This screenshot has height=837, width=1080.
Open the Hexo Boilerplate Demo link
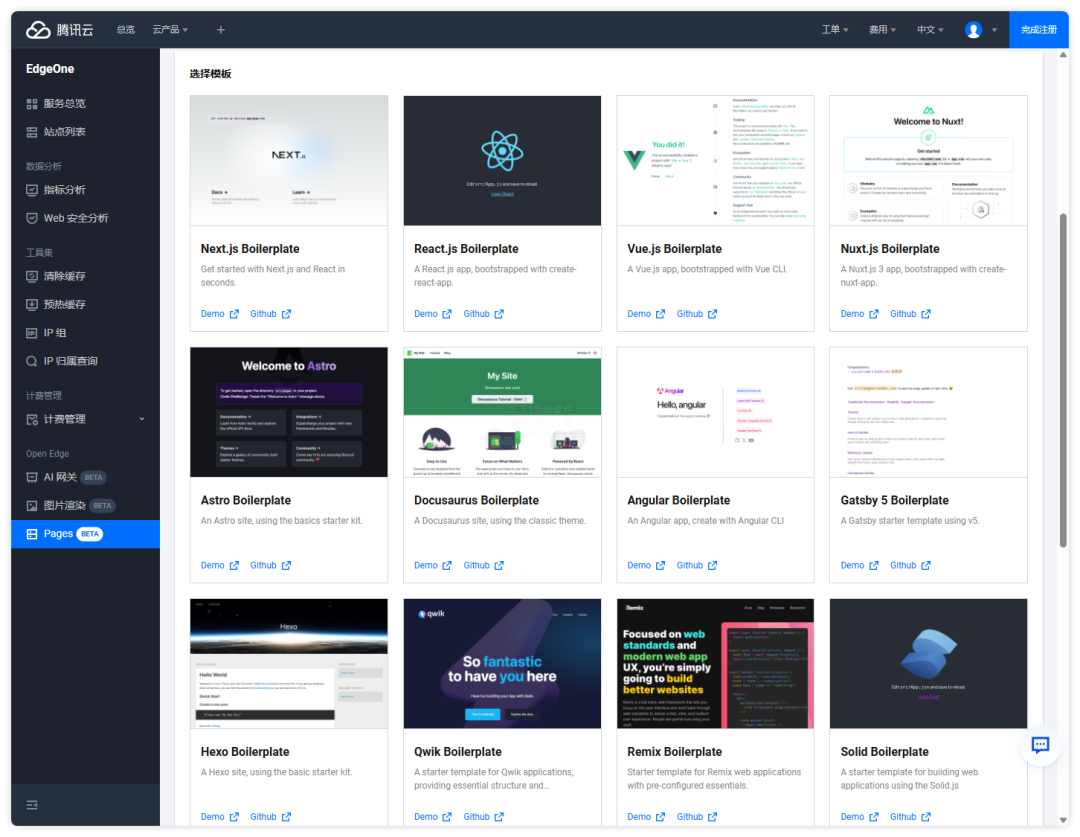pyautogui.click(x=212, y=816)
